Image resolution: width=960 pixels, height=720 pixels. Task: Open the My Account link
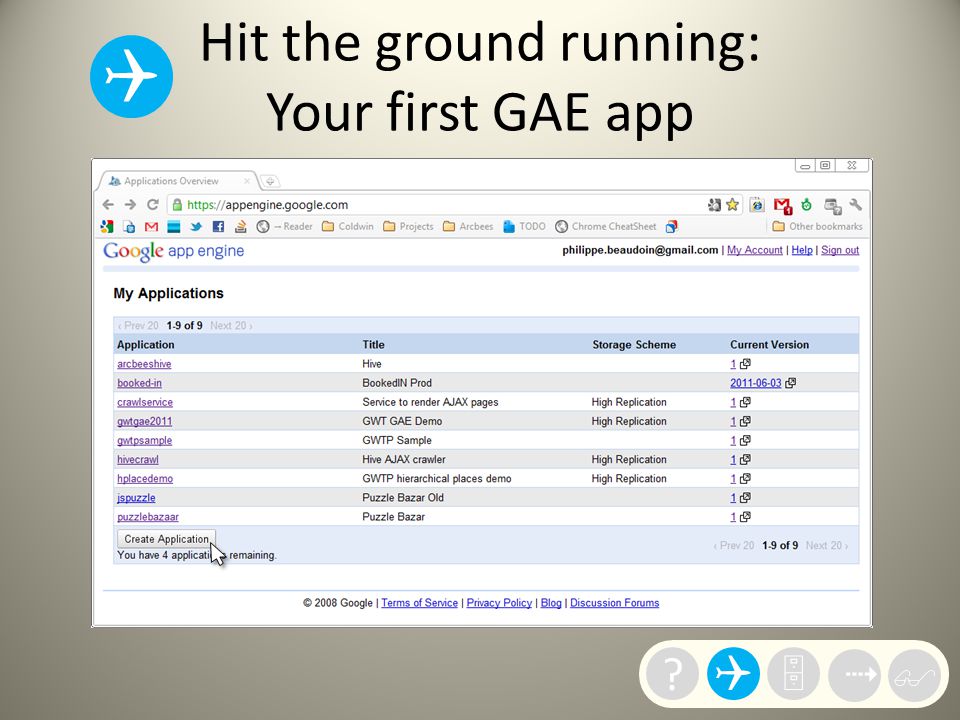pos(754,250)
